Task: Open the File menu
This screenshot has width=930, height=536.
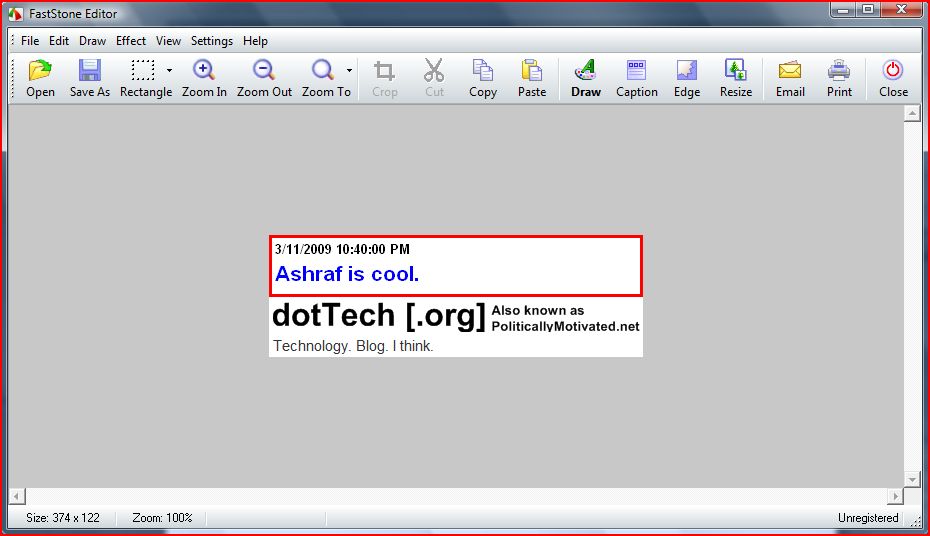Action: 30,41
